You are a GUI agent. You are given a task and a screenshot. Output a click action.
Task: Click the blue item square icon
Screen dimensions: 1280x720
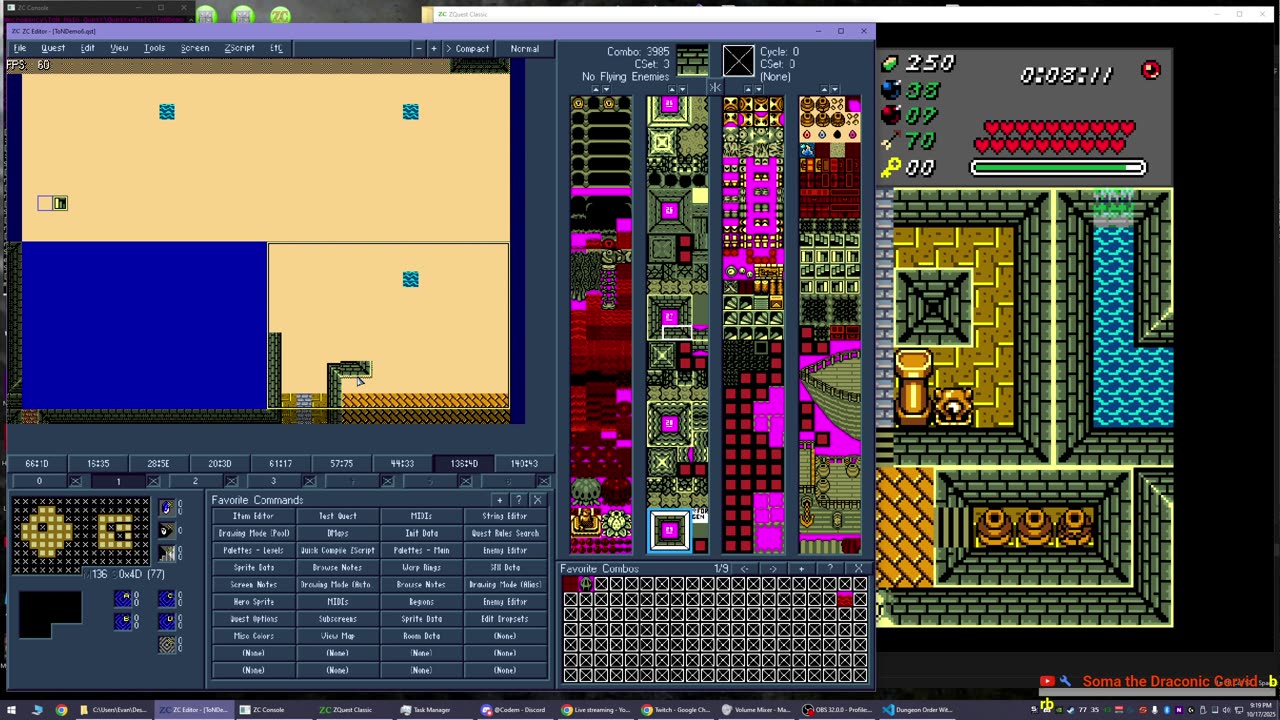[167, 508]
